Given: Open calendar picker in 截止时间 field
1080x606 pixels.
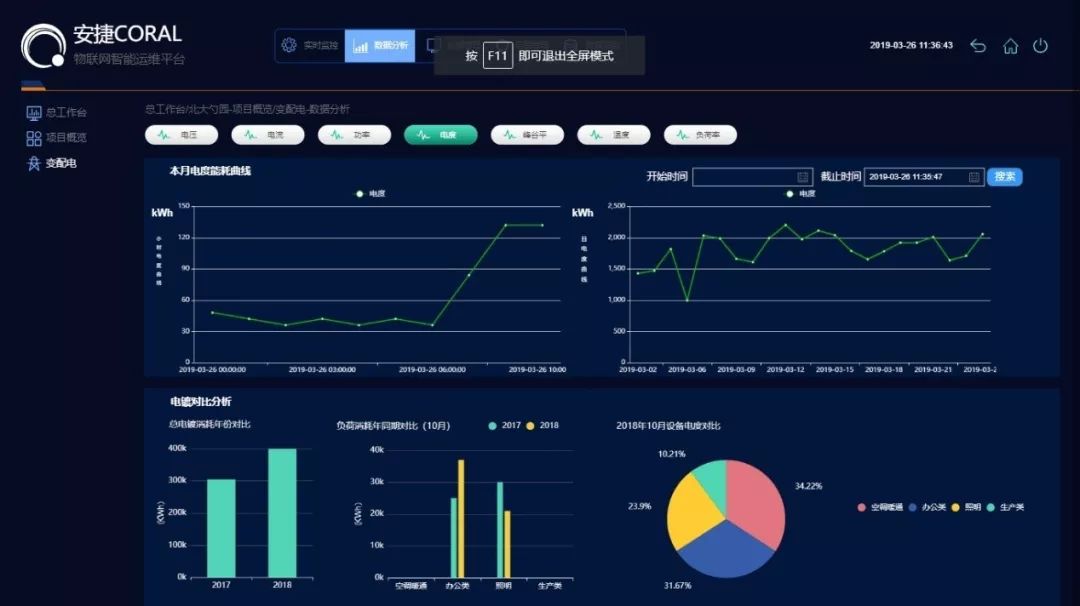Looking at the screenshot, I should pos(974,177).
